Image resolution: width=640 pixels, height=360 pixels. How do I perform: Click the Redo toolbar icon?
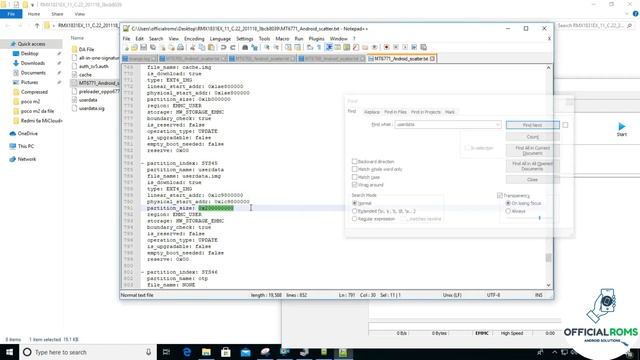pos(233,47)
